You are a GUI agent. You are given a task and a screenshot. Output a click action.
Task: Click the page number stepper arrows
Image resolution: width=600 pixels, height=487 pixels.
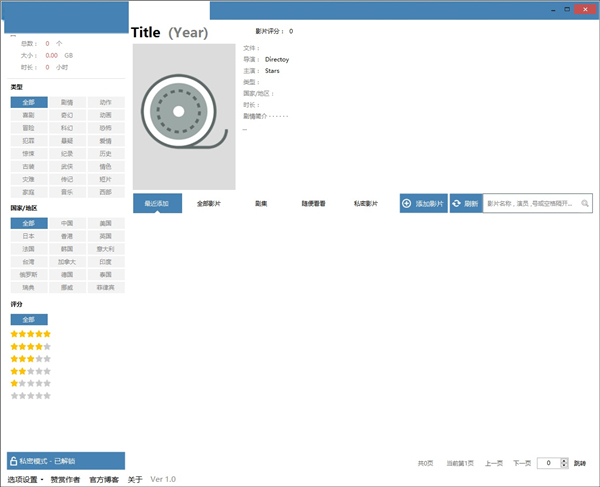(565, 463)
